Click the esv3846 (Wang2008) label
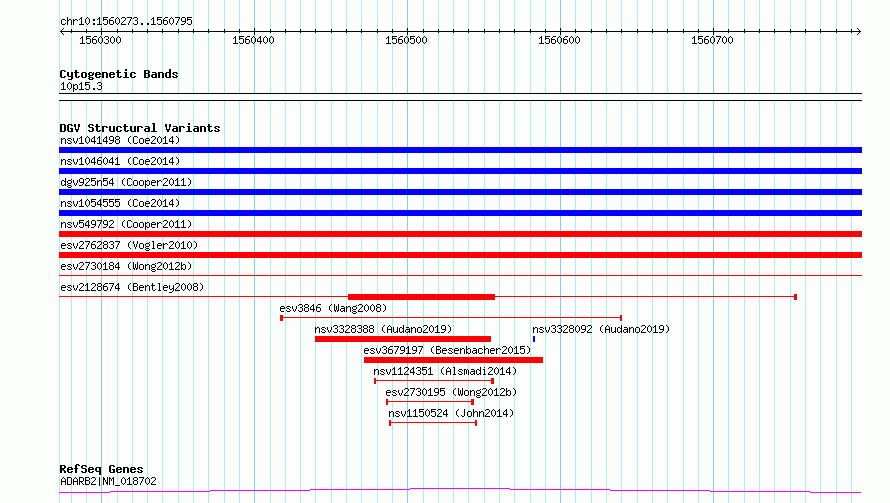The height and width of the screenshot is (503, 890). pos(333,308)
